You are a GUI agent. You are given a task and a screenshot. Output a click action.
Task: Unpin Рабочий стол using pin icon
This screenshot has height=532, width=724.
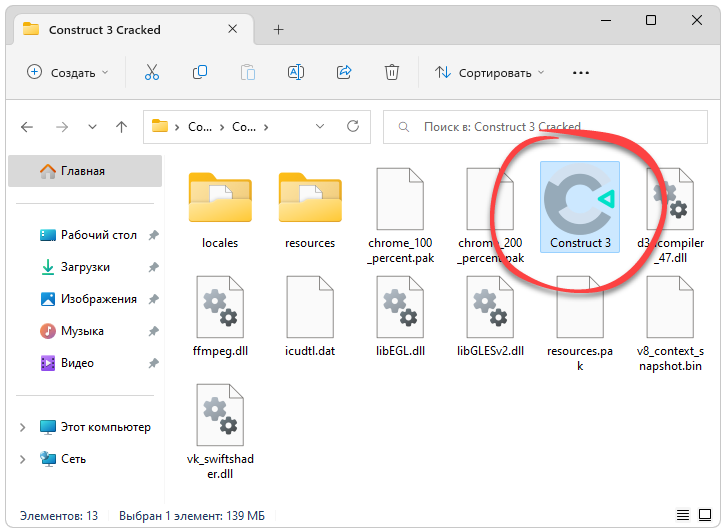153,235
